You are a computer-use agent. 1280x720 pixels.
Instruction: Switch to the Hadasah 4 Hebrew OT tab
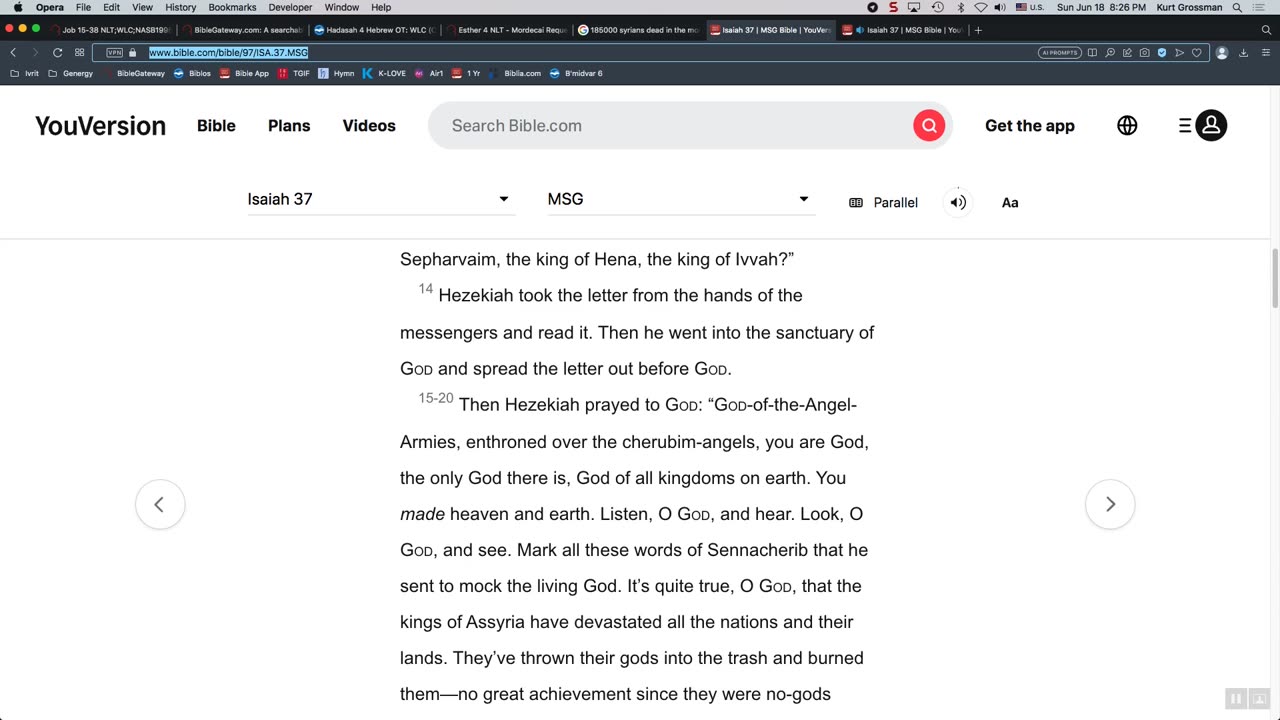click(x=374, y=30)
